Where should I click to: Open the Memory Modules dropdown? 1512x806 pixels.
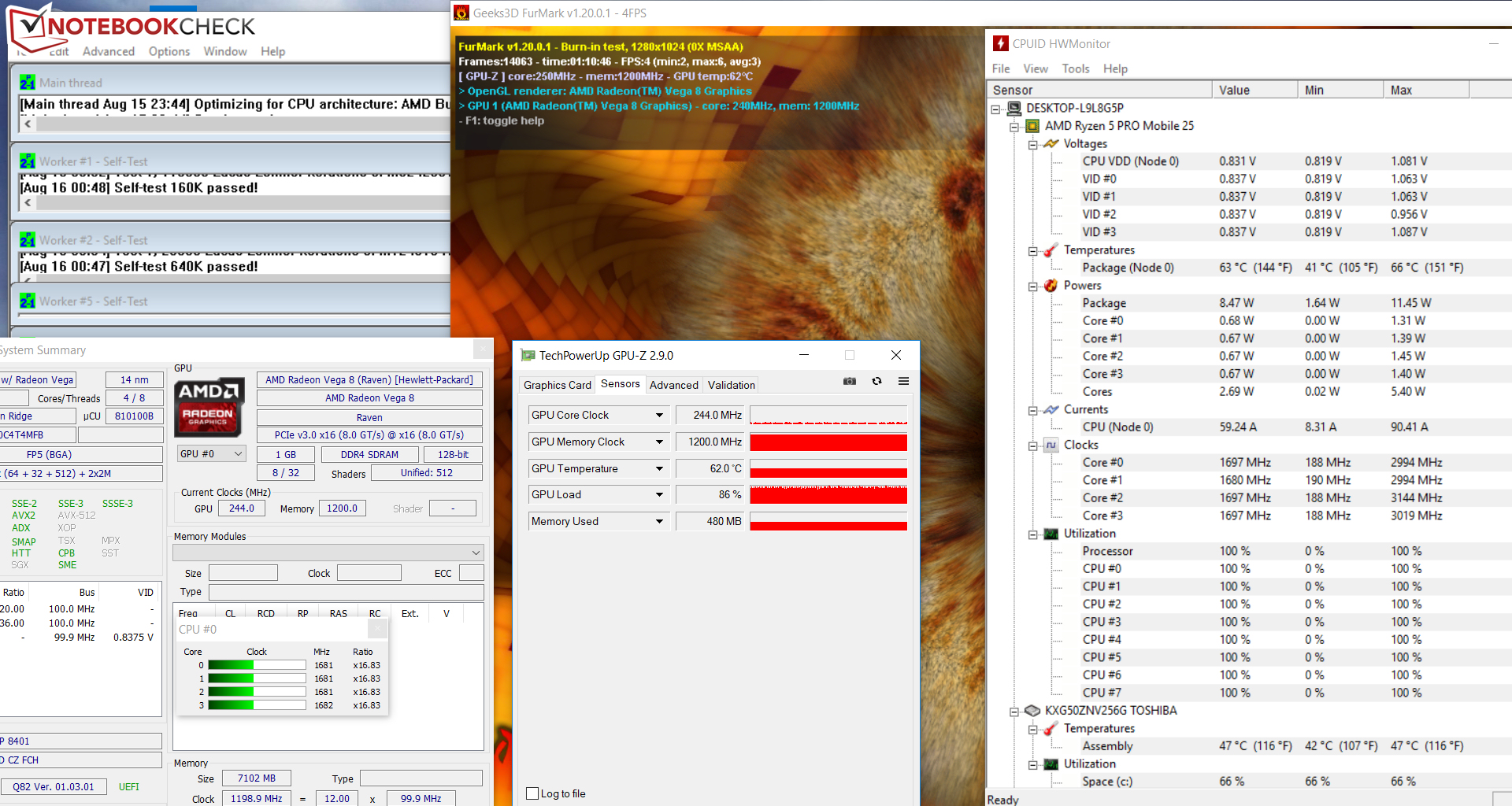[x=328, y=553]
